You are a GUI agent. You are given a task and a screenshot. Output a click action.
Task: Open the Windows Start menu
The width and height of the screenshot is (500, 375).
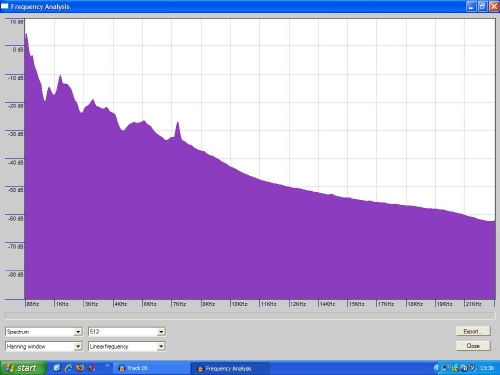[x=23, y=368]
